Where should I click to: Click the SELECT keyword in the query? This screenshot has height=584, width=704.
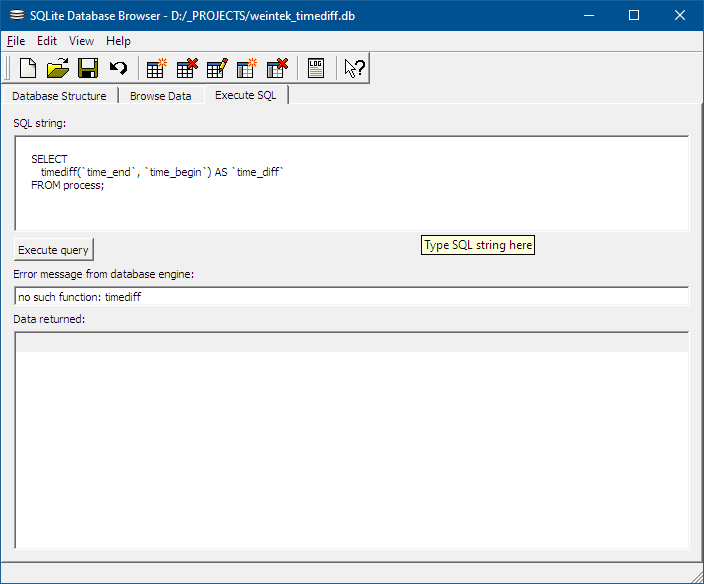[49, 159]
